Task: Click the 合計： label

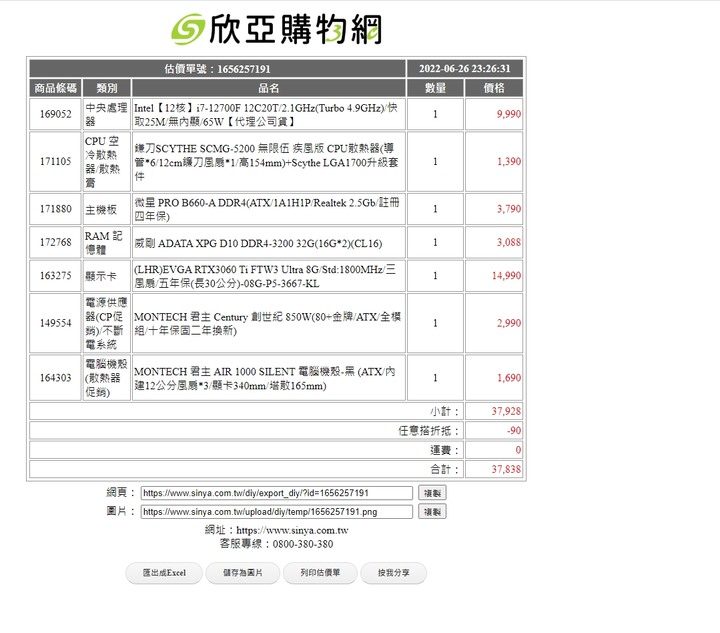Action: pos(444,469)
